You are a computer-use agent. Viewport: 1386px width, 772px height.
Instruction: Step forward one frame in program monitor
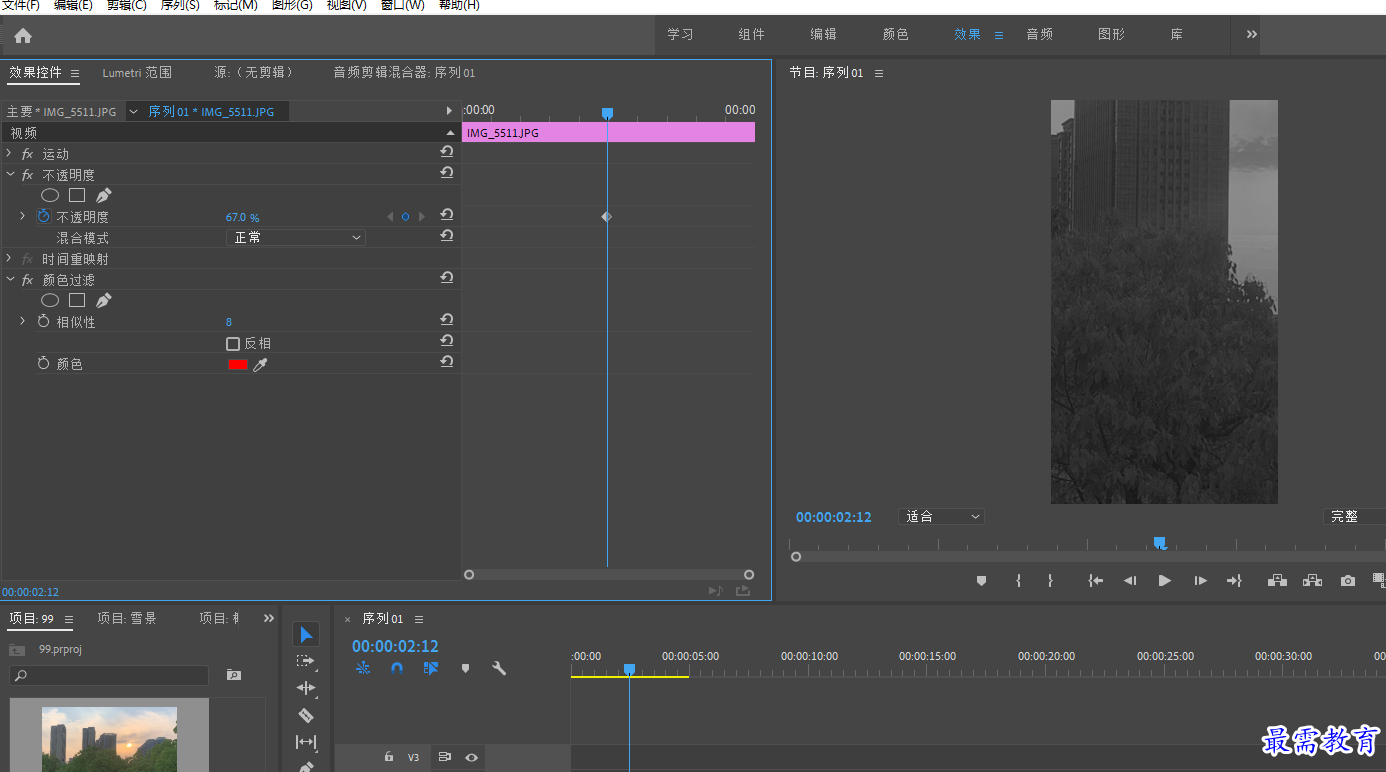coord(1200,581)
